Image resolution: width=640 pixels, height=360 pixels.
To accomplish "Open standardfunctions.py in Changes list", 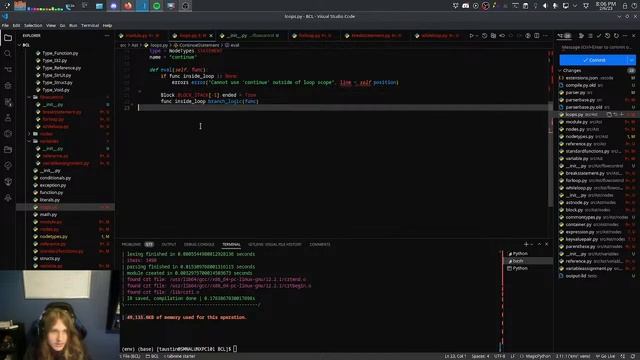I will click(587, 151).
